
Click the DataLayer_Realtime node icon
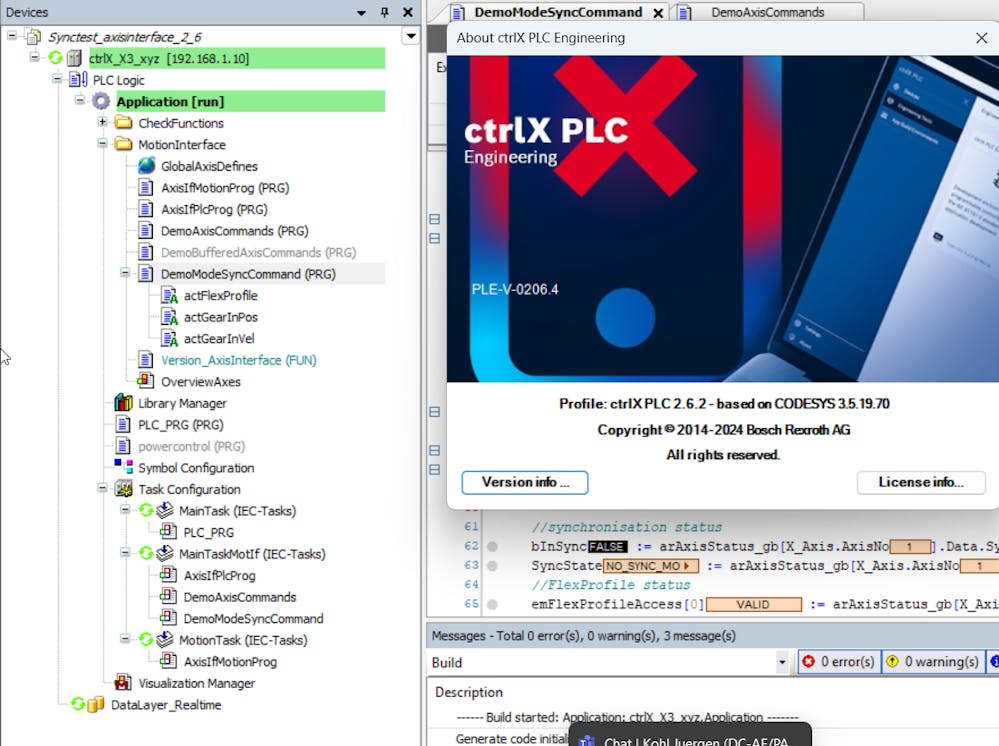pos(95,705)
